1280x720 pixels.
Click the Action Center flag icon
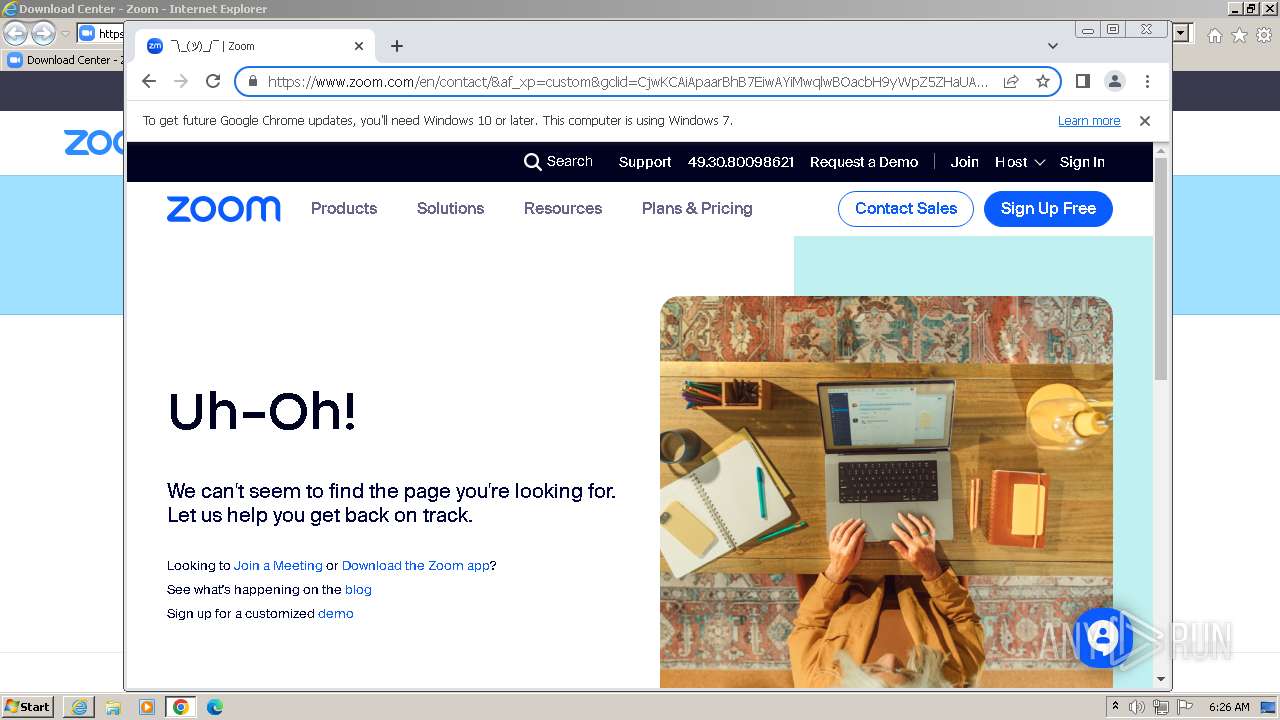click(x=1184, y=707)
